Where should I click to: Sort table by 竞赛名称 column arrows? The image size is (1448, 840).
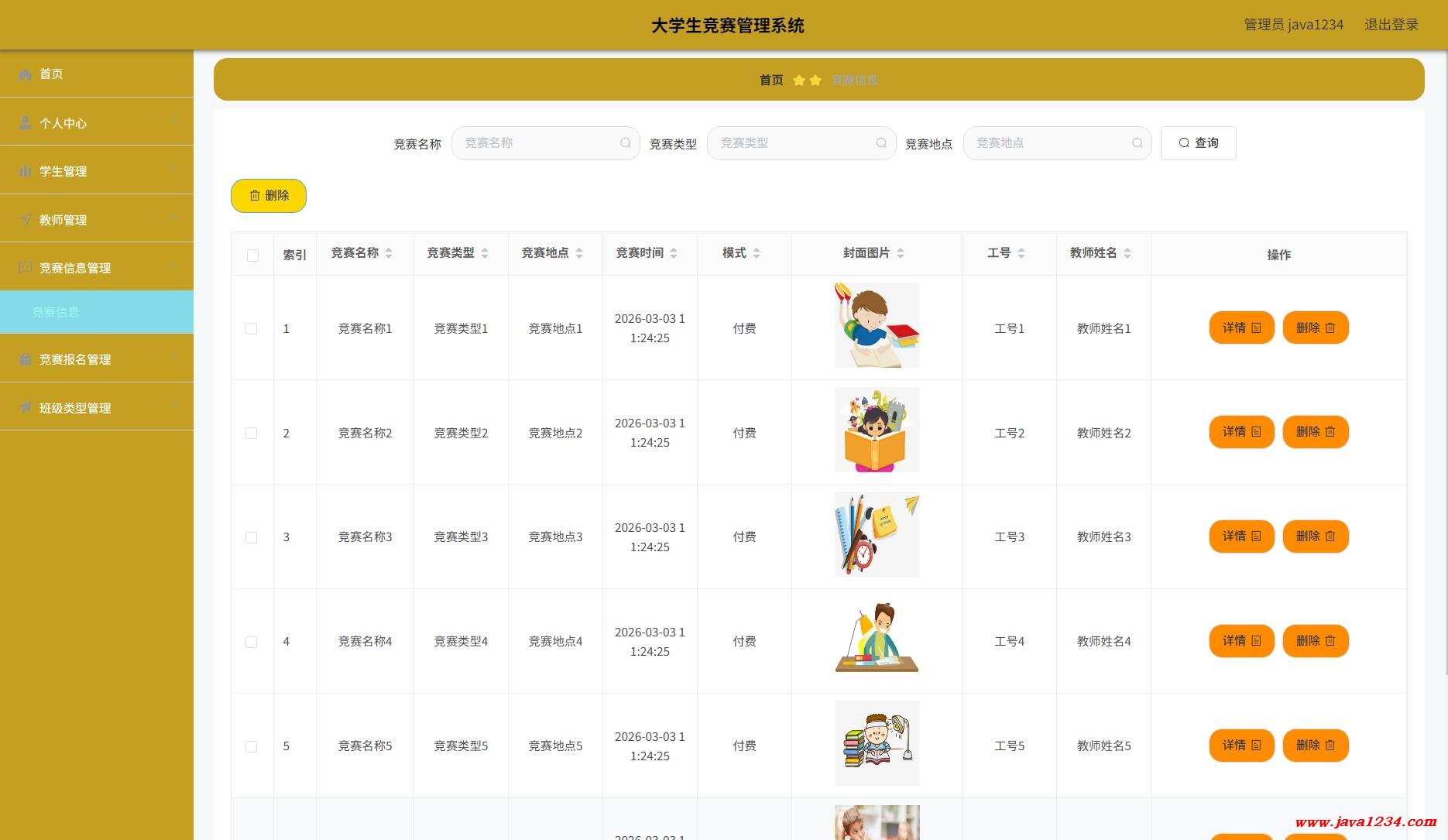coord(389,253)
